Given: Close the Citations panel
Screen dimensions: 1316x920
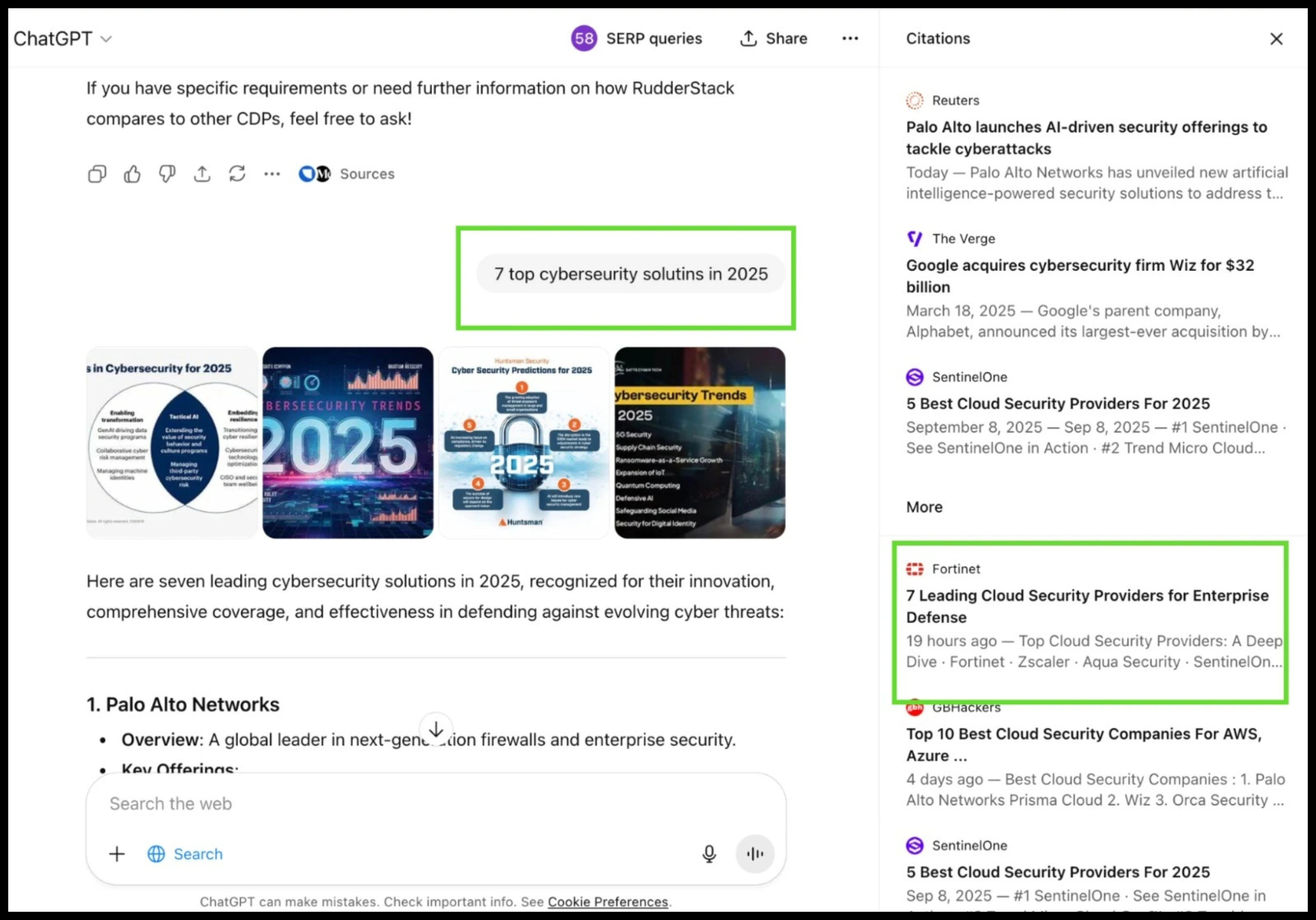Looking at the screenshot, I should 1276,39.
